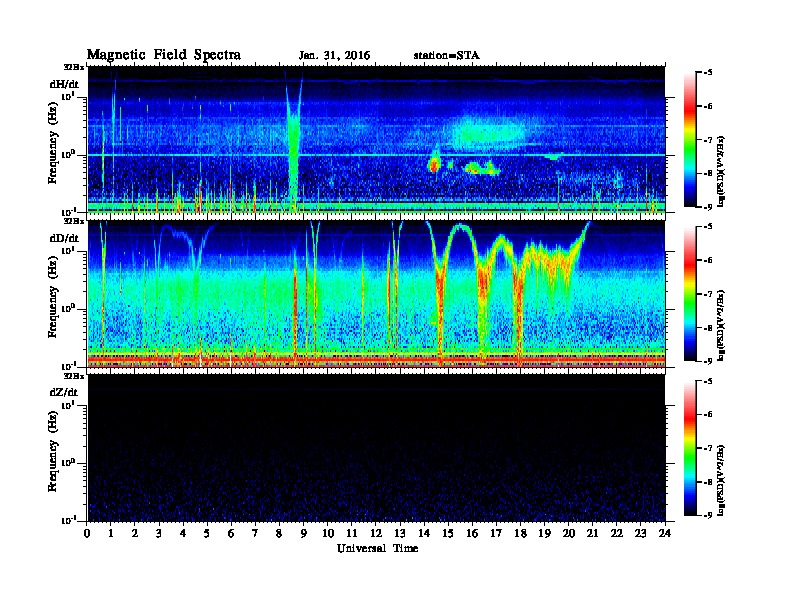Click the hour "18" tick label
Image resolution: width=792 pixels, height=612 pixels.
click(521, 534)
